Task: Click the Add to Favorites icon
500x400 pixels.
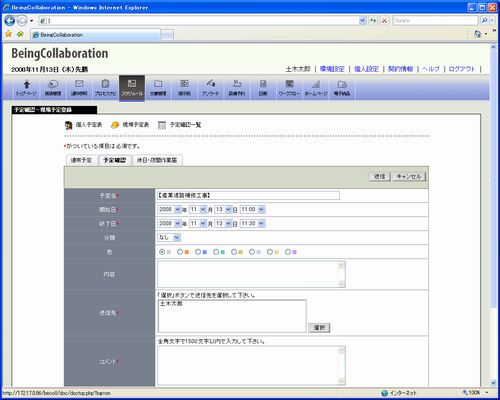Action: click(x=20, y=34)
